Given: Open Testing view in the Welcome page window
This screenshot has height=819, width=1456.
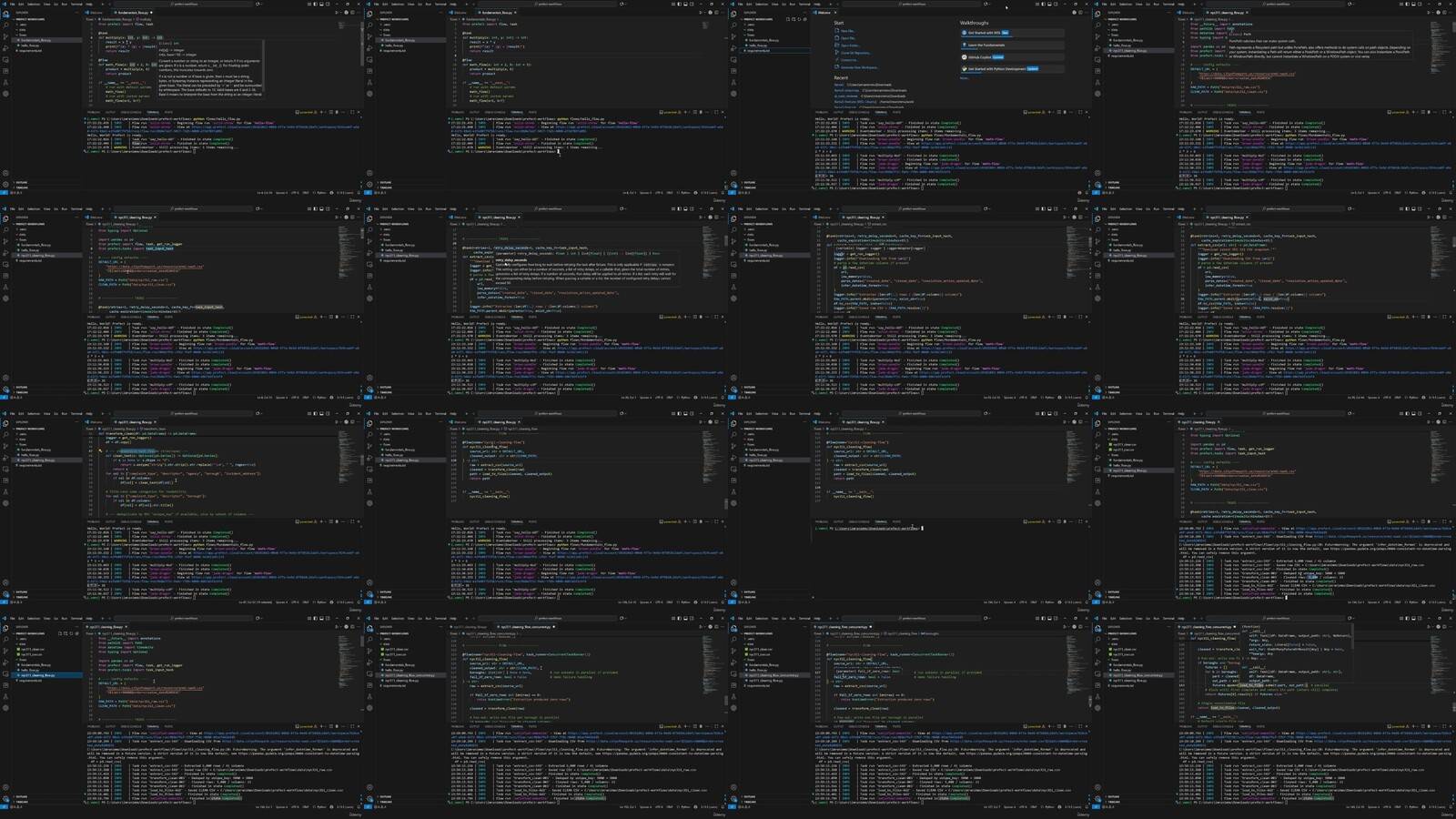Looking at the screenshot, I should [733, 81].
